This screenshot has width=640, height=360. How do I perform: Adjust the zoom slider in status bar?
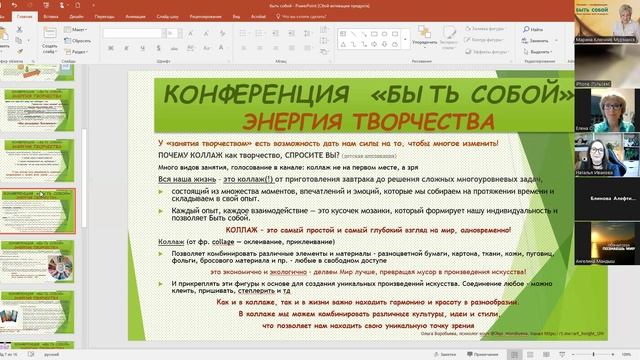point(593,354)
